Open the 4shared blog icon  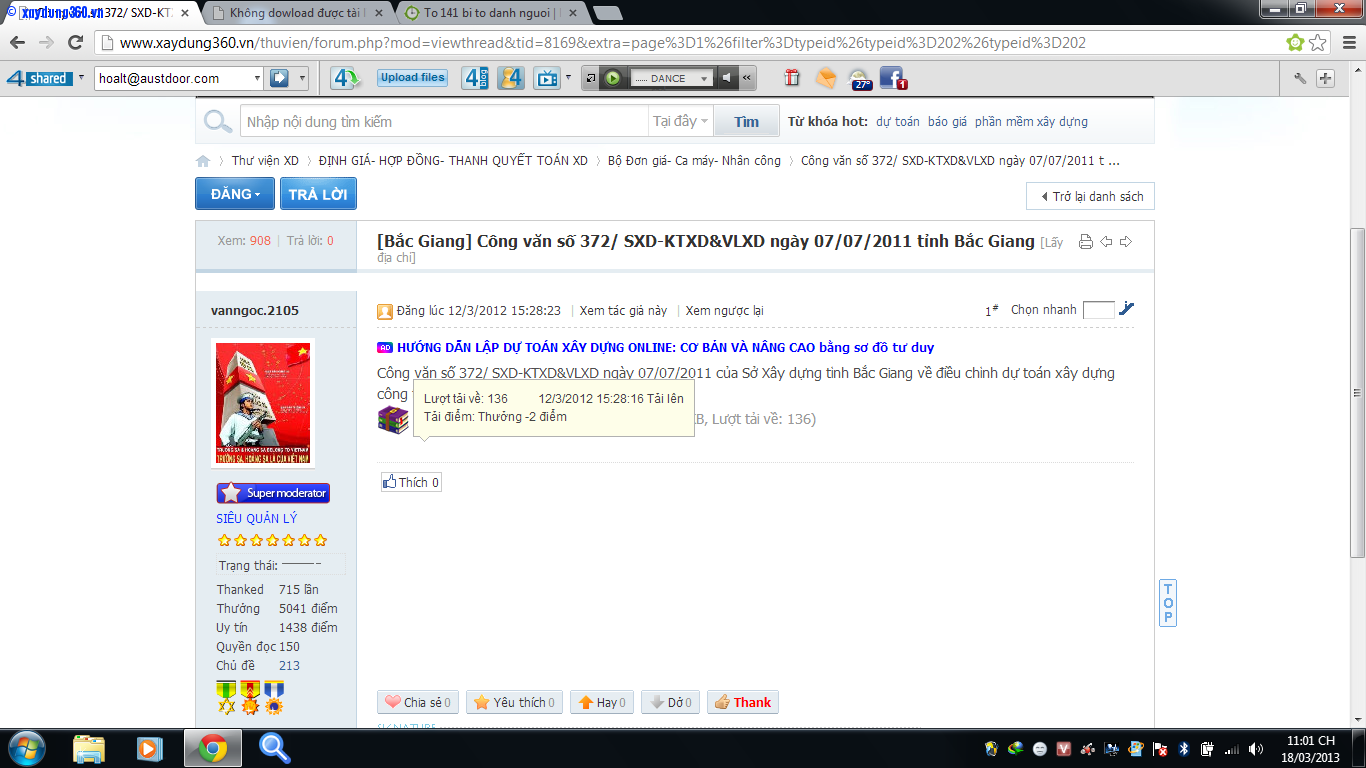click(x=475, y=78)
